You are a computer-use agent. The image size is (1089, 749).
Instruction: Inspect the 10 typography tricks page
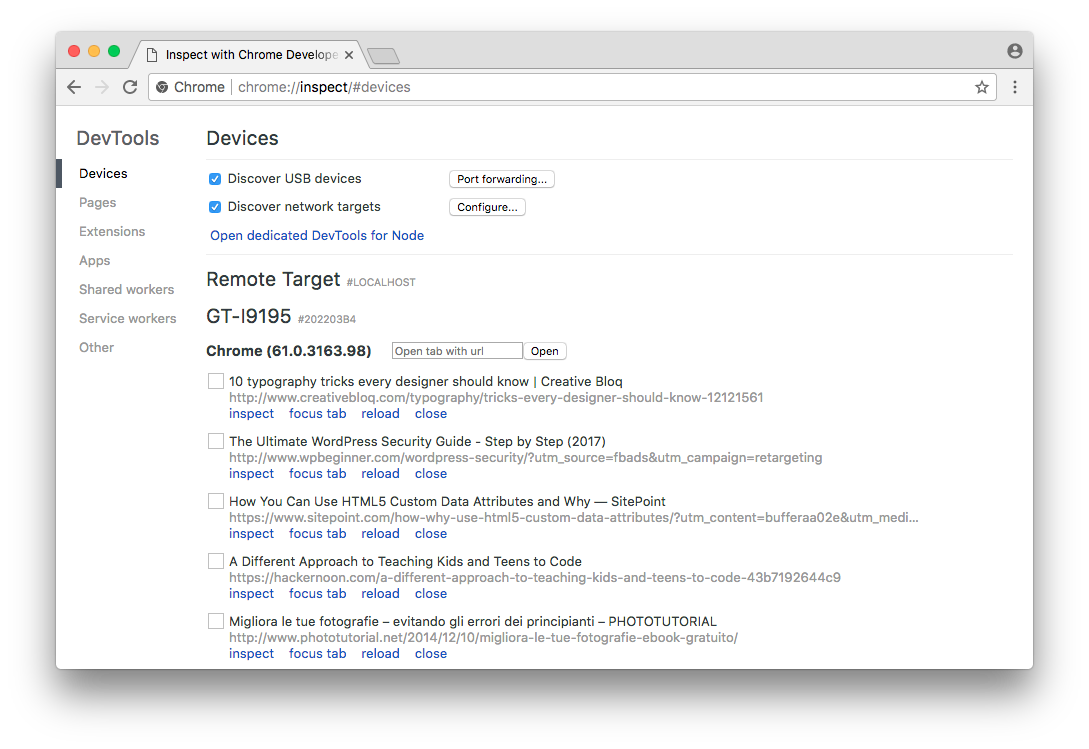point(251,413)
